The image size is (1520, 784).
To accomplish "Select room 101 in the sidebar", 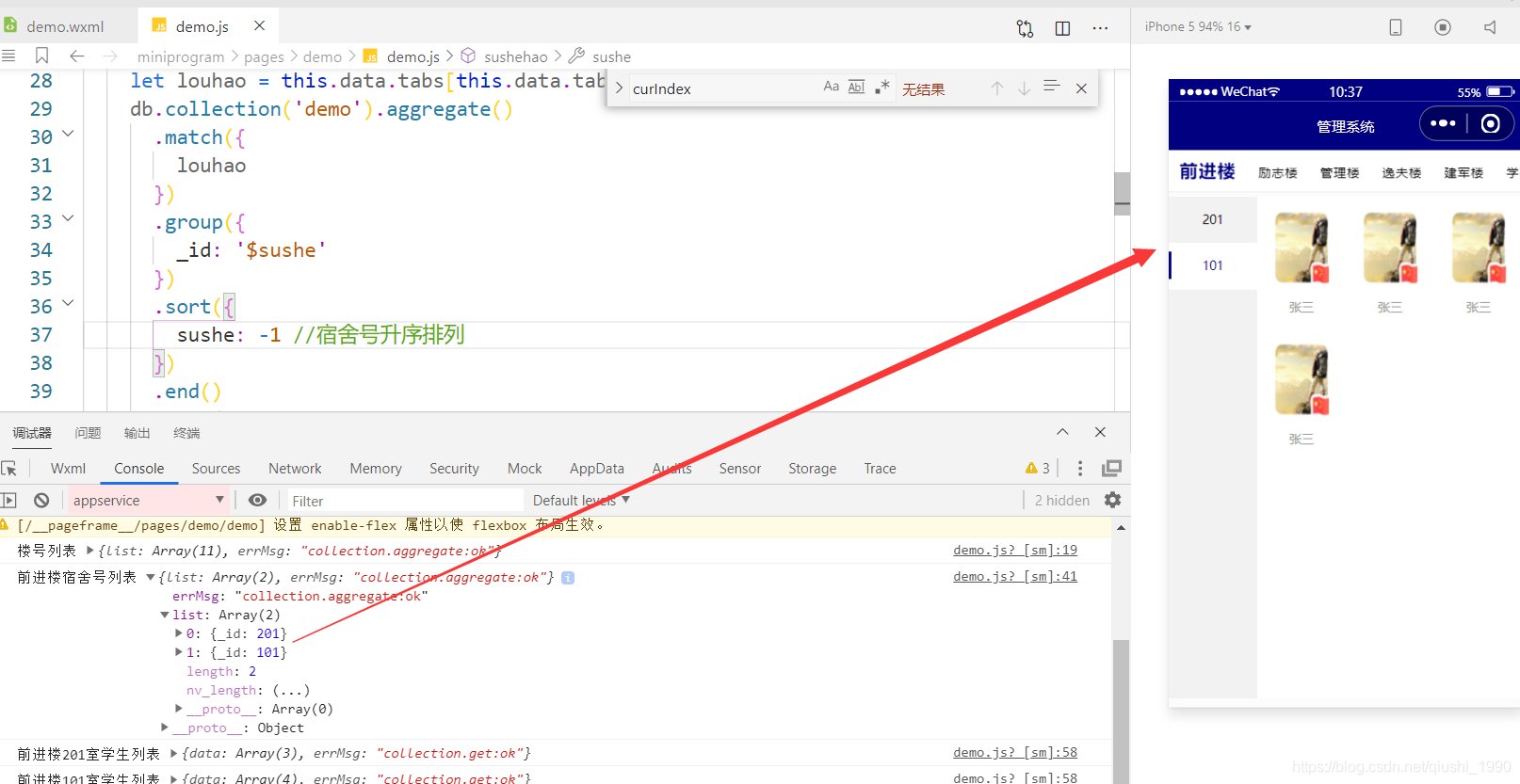I will (1213, 265).
